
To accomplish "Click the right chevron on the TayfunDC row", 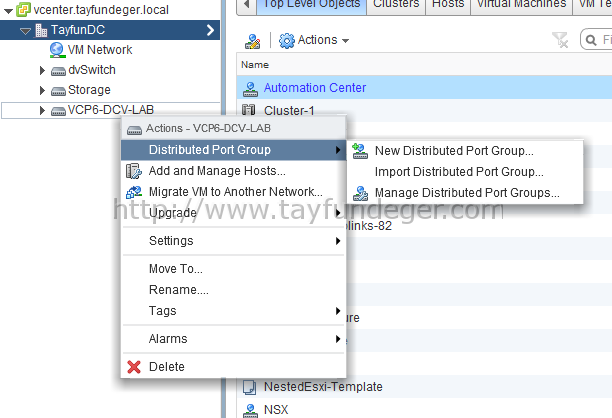I will pyautogui.click(x=210, y=30).
